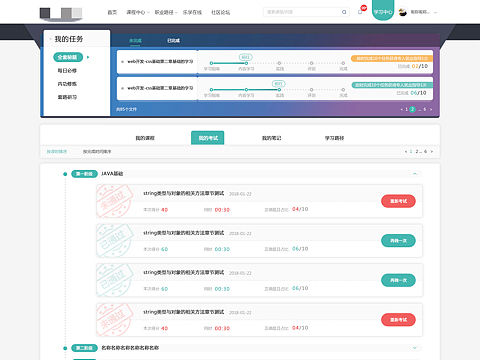This screenshot has width=480, height=360.
Task: Click the first exam score value 40
Action: tap(164, 210)
